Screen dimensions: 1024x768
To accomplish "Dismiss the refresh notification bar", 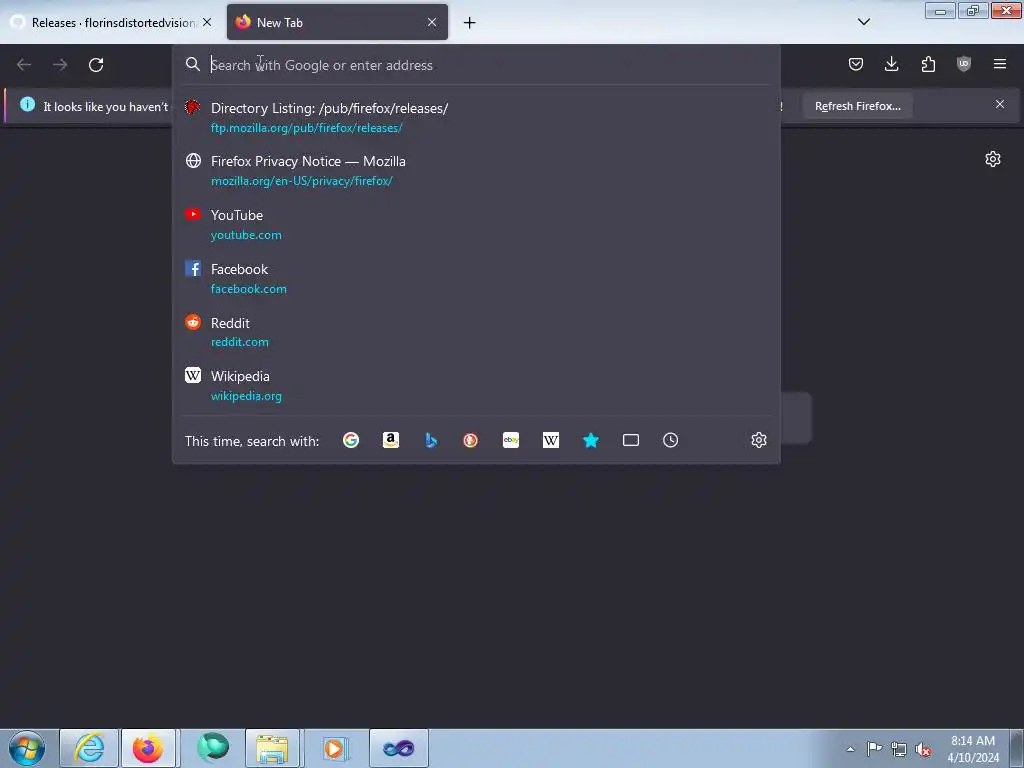I will 1000,104.
